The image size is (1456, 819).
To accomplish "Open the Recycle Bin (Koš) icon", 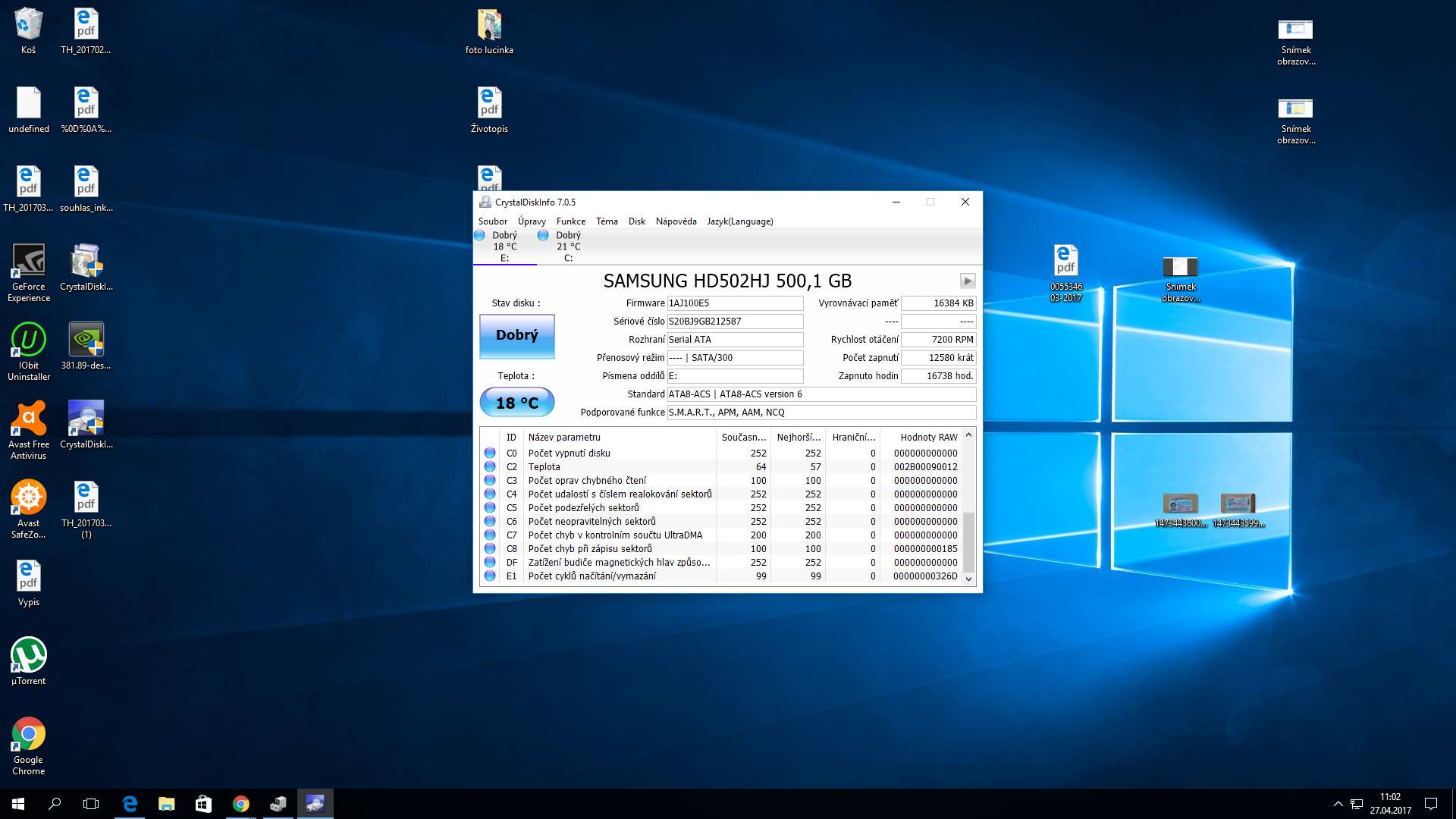I will [x=28, y=30].
